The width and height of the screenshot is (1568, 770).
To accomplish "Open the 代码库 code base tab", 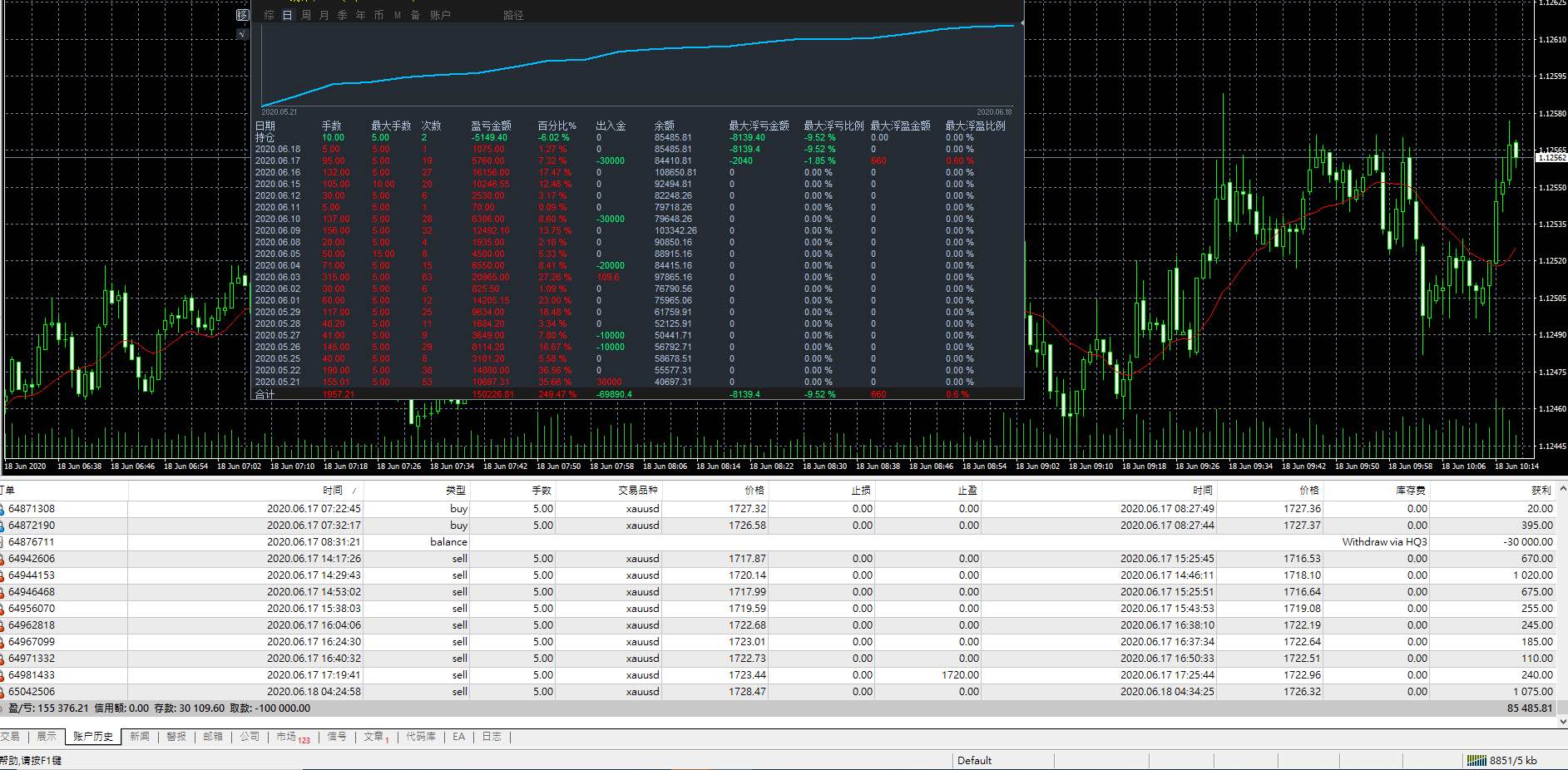I will pos(421,737).
